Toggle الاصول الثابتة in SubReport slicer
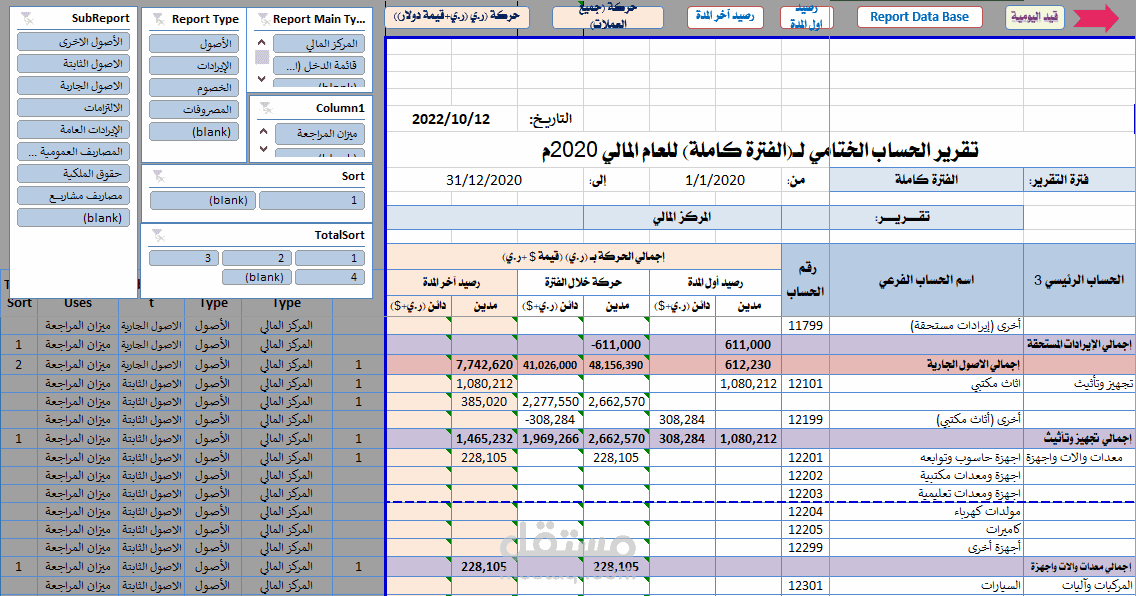Screen dimensions: 1136x596 point(74,64)
